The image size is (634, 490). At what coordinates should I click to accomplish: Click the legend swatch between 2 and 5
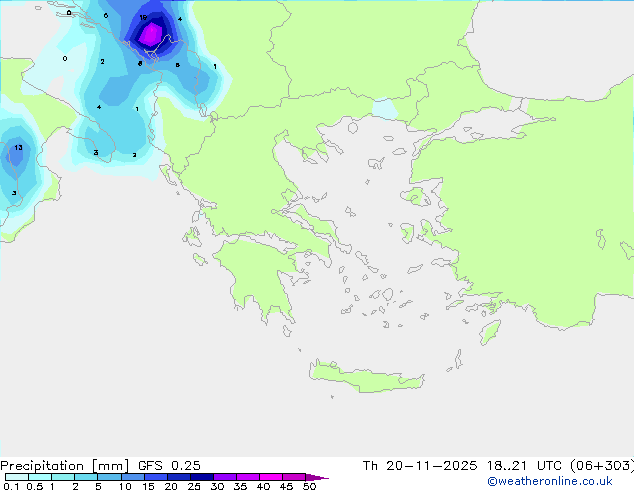(86, 477)
